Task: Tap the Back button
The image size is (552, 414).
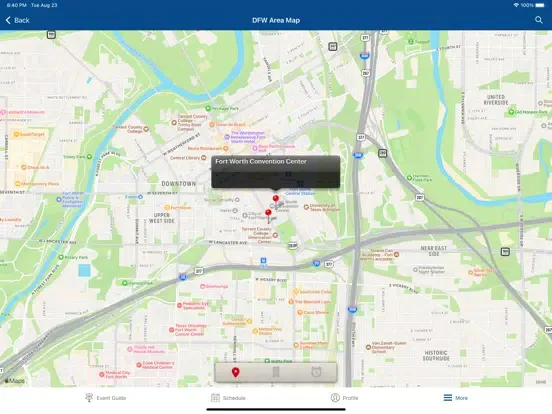Action: click(x=18, y=20)
